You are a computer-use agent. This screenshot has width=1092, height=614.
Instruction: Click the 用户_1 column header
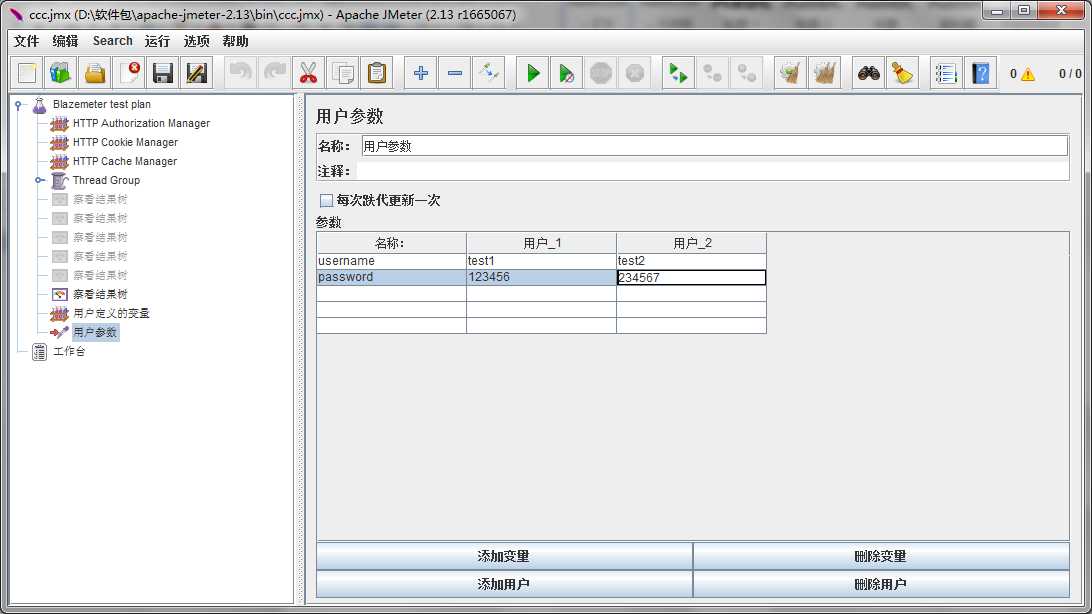[x=541, y=243]
